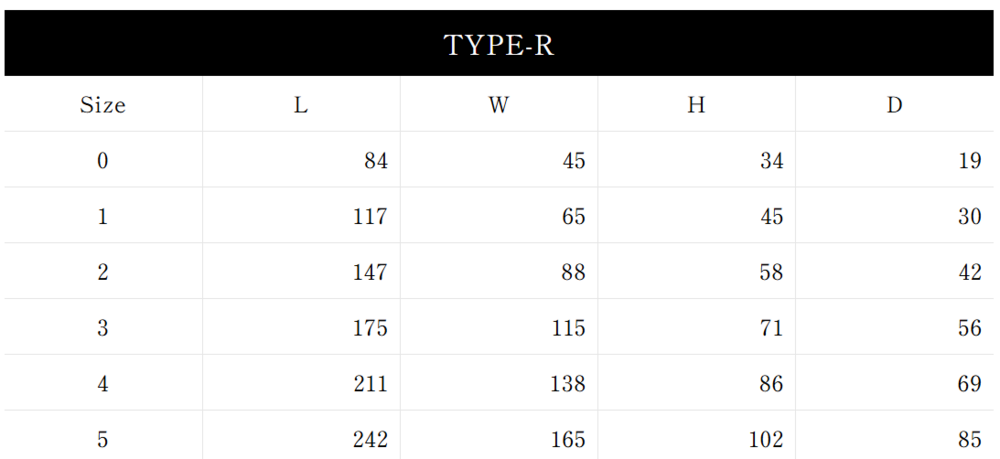Select size 2 row label
The height and width of the screenshot is (459, 1000).
coord(103,272)
